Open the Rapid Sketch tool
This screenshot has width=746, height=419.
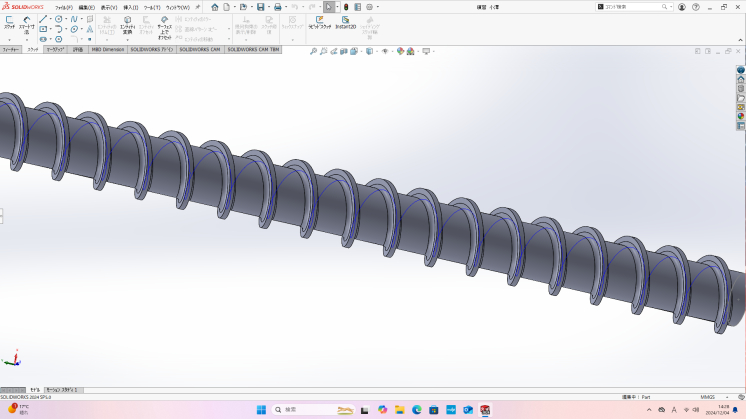(x=319, y=22)
